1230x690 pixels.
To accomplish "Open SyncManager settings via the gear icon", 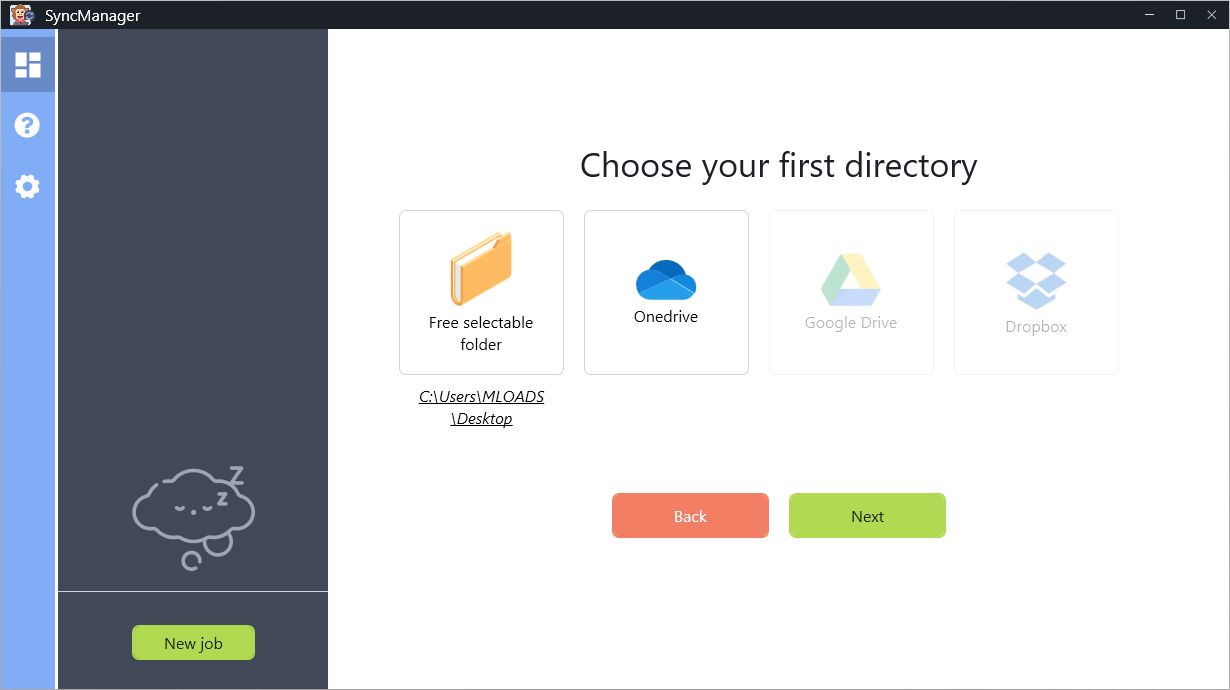I will 27,186.
